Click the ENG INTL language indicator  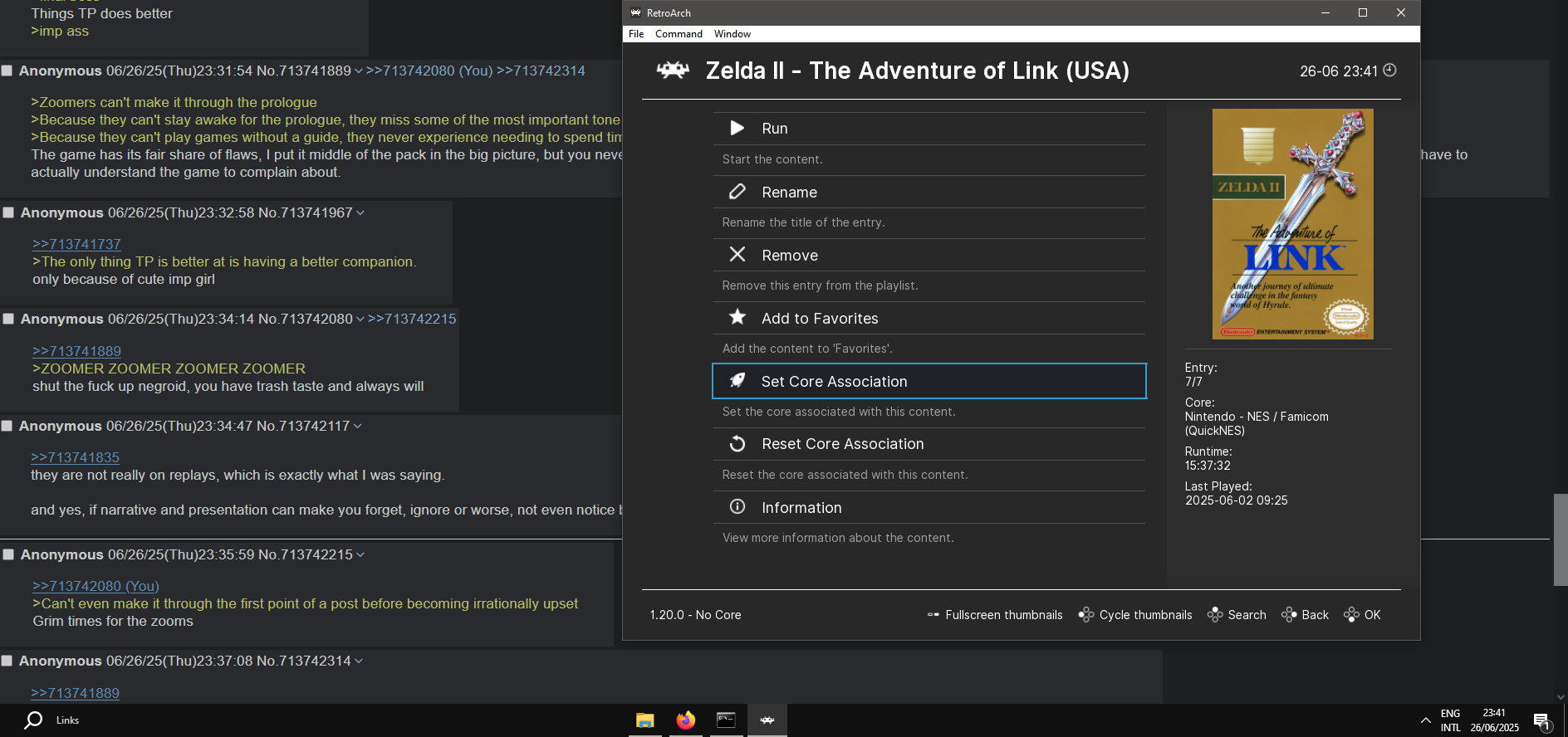point(1450,720)
